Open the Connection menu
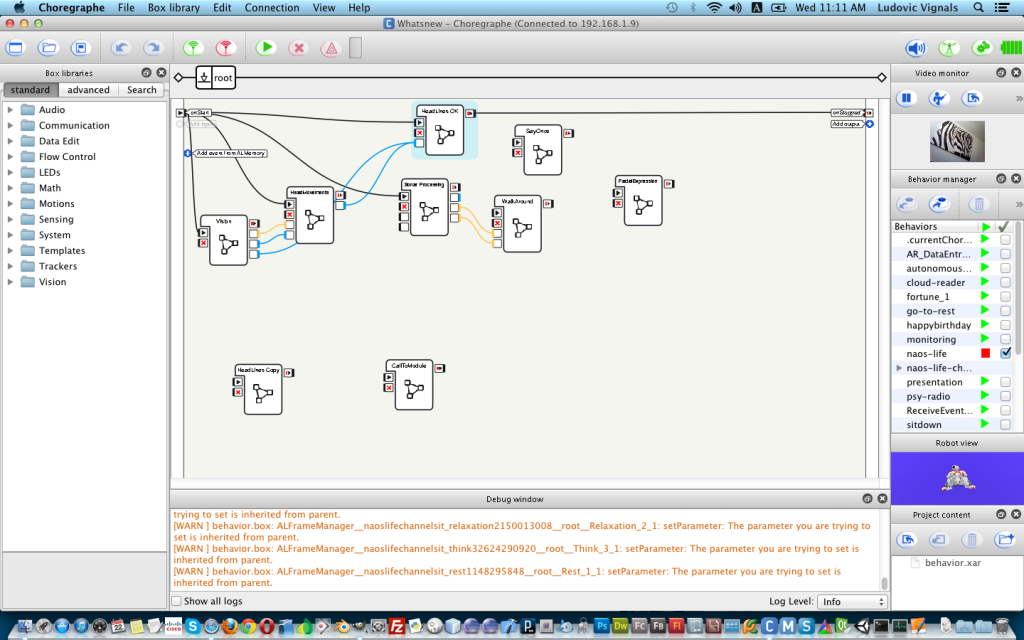 [x=272, y=8]
